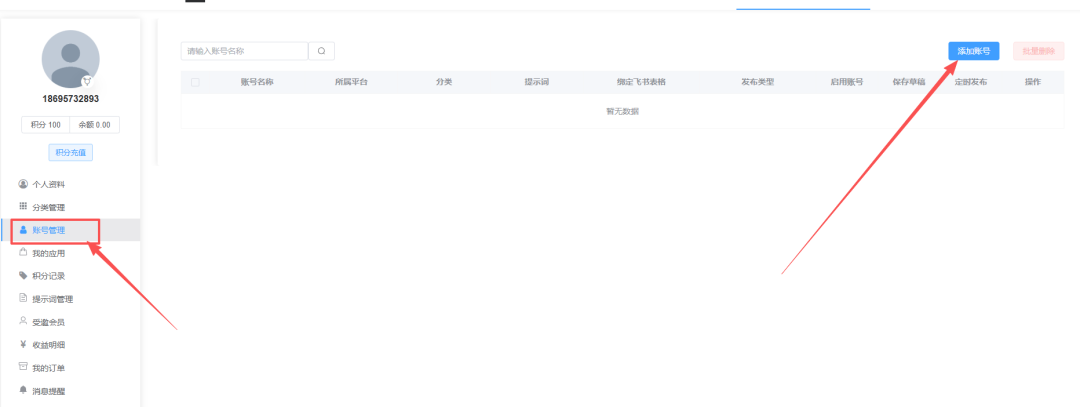Click the 保存草稿 column header

[x=909, y=82]
